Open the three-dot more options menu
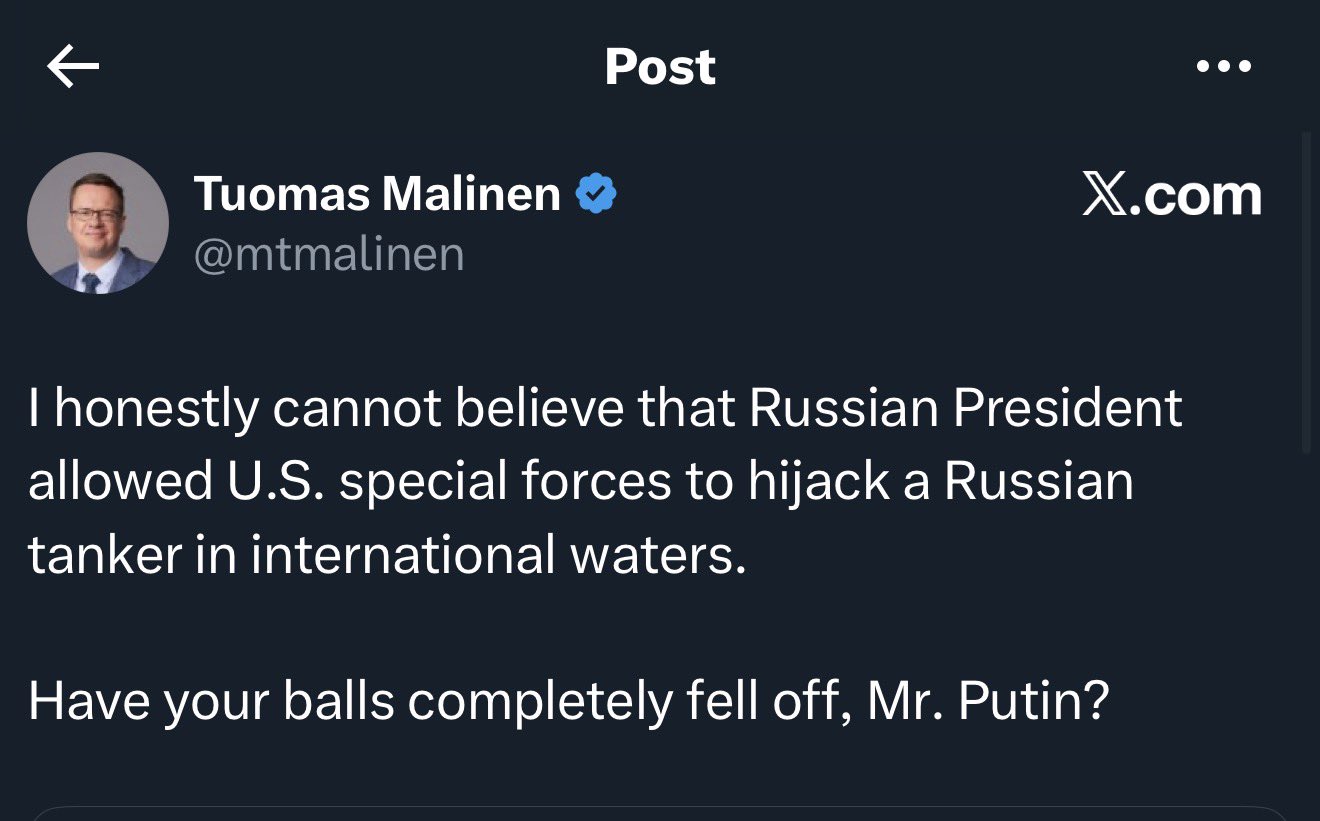The image size is (1320, 821). (1223, 67)
